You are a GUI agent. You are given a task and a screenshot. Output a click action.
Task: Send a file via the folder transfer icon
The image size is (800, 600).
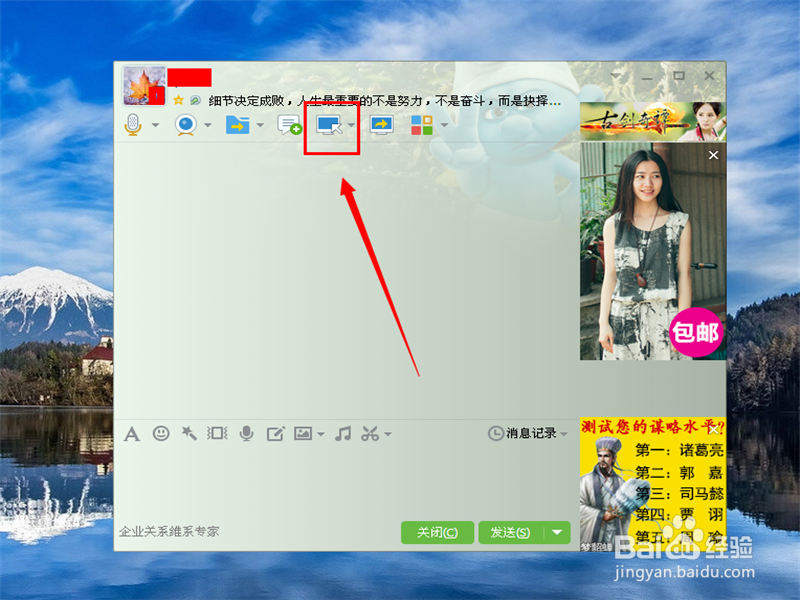(x=236, y=124)
